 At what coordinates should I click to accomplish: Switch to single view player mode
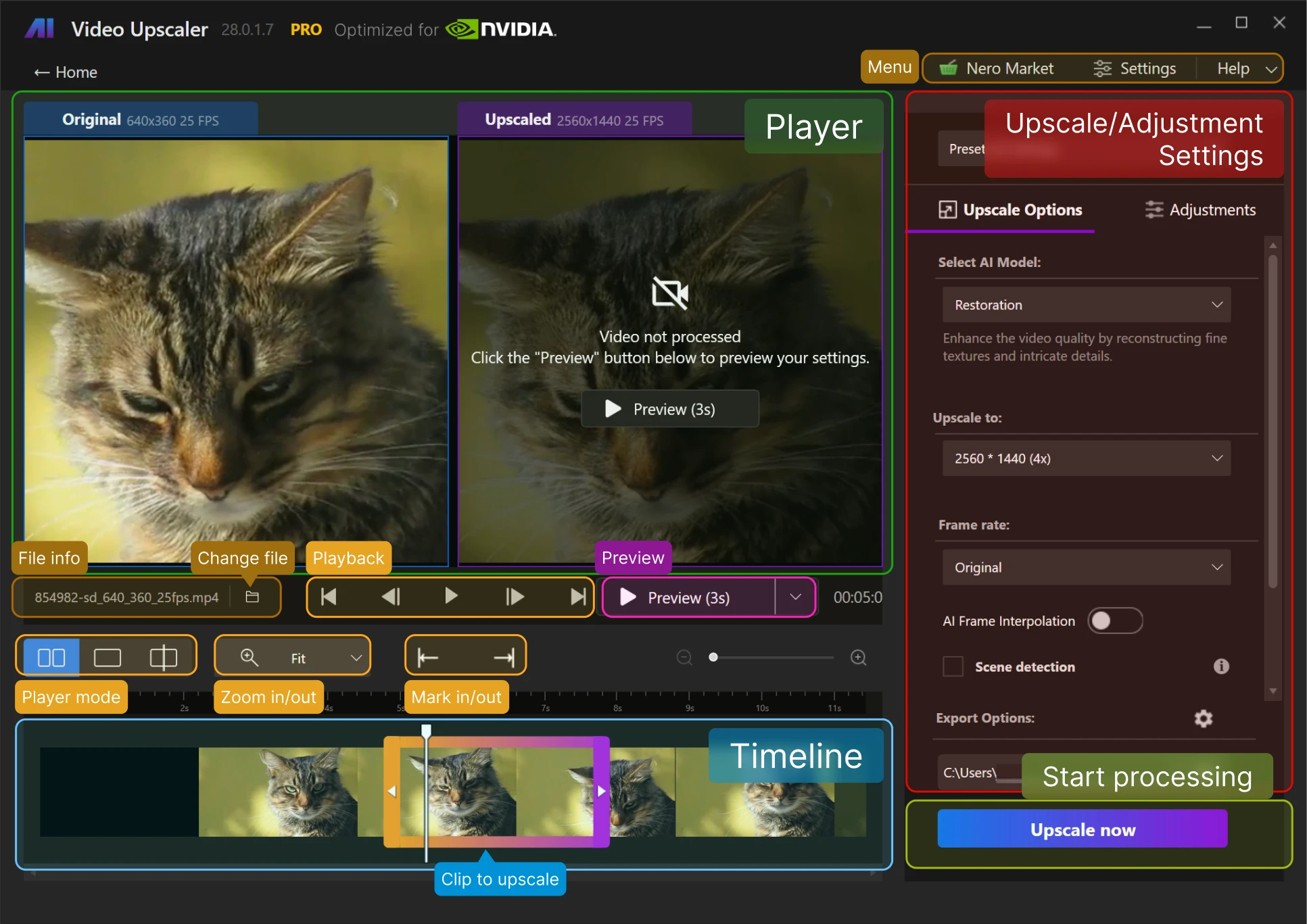click(107, 657)
